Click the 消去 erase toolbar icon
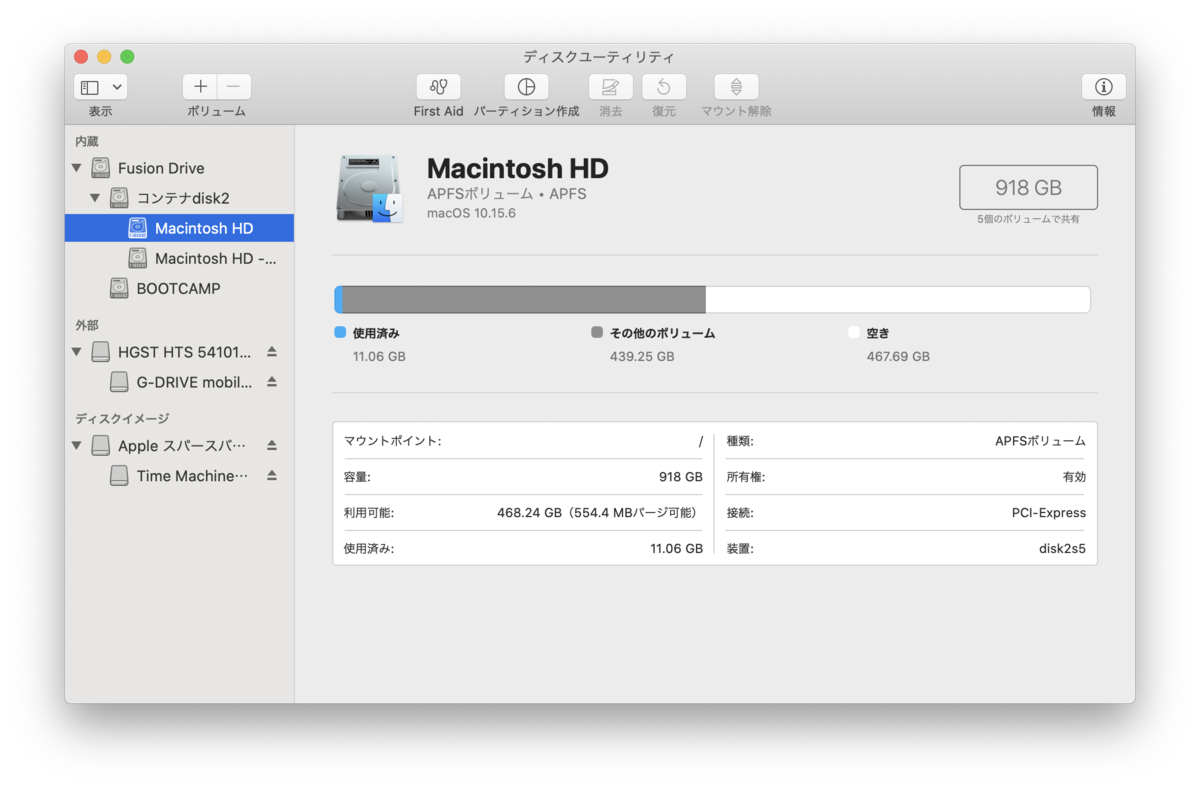This screenshot has width=1200, height=789. coord(611,87)
